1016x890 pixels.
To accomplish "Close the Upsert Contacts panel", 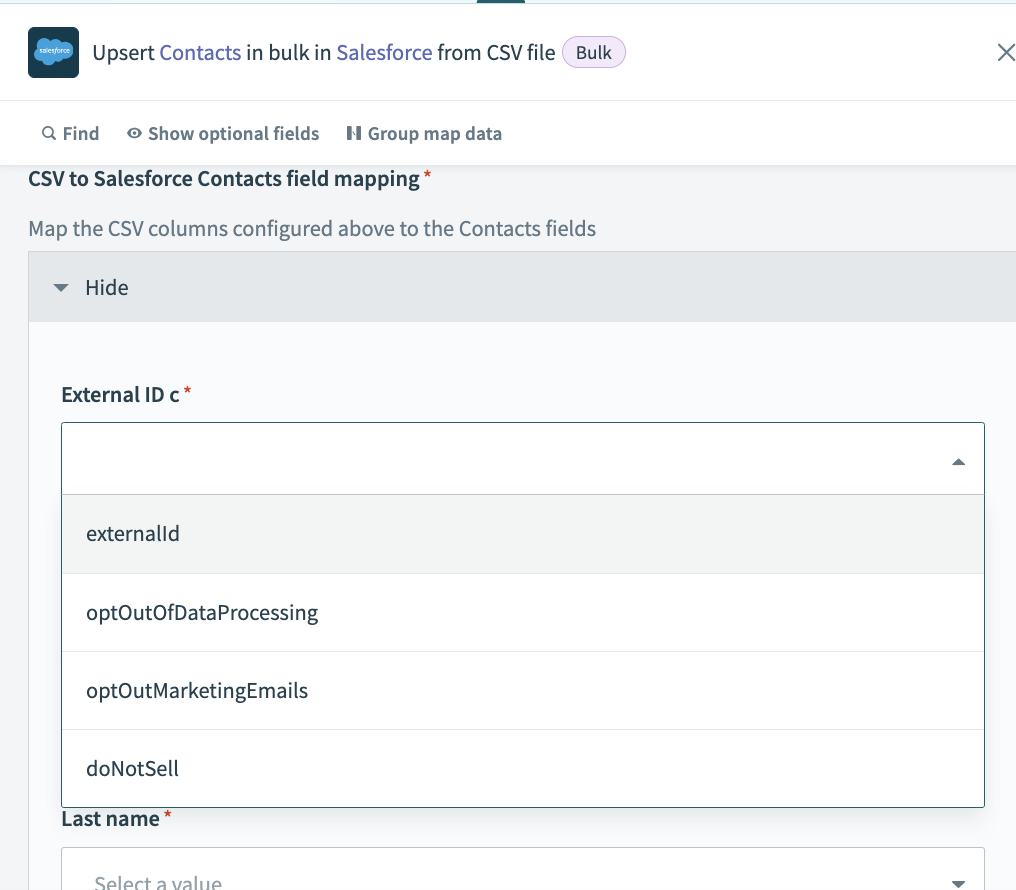I will pyautogui.click(x=1005, y=52).
